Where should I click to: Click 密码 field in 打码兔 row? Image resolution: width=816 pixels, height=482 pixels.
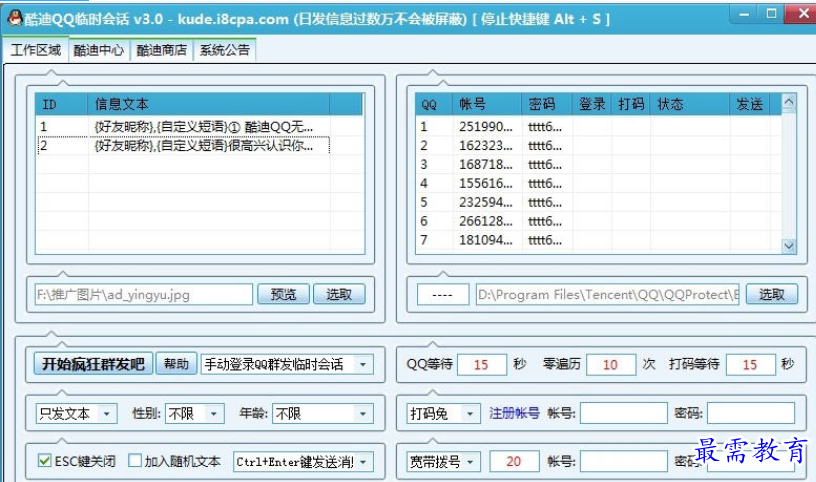(x=751, y=413)
